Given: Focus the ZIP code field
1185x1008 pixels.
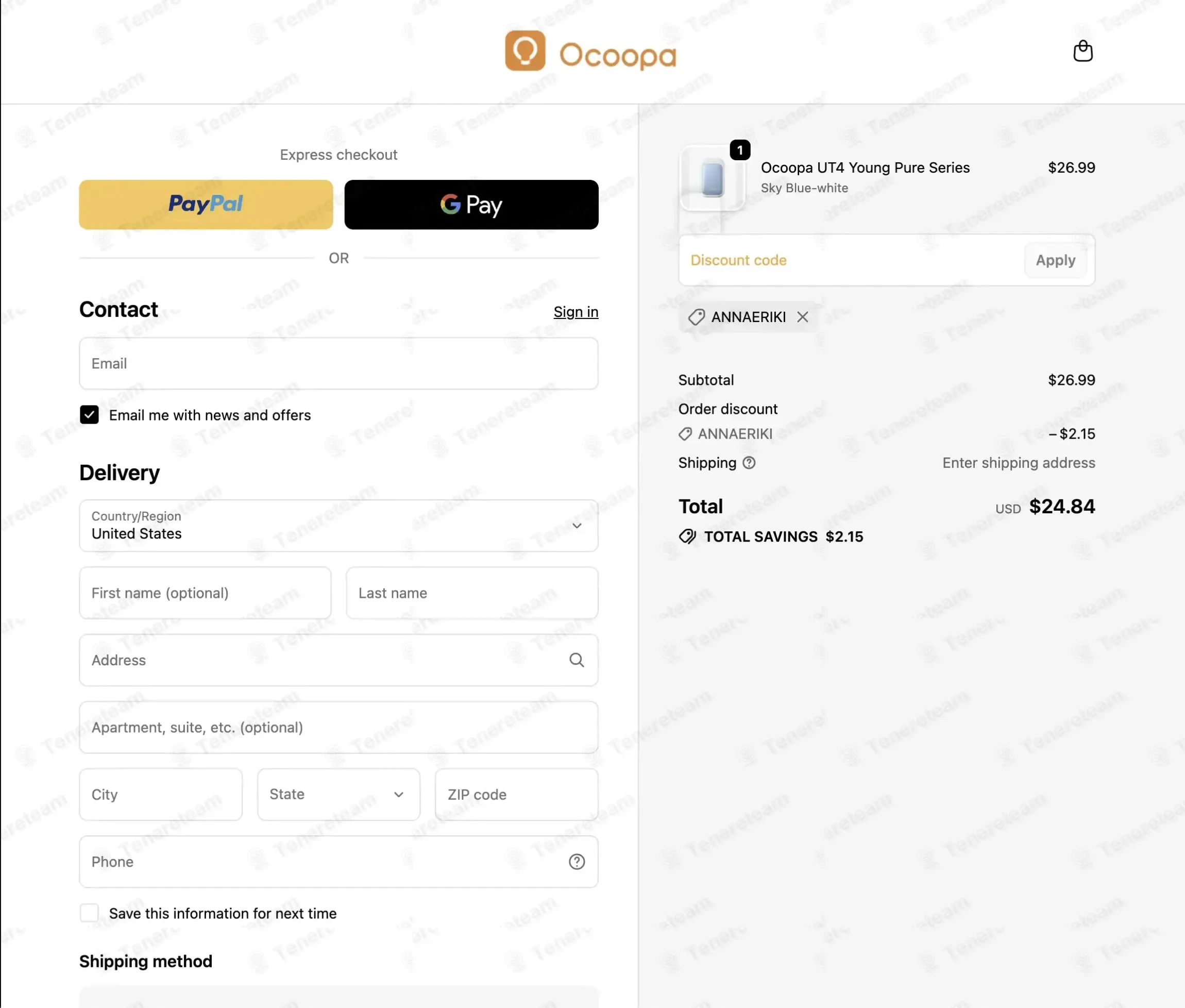Looking at the screenshot, I should [516, 794].
